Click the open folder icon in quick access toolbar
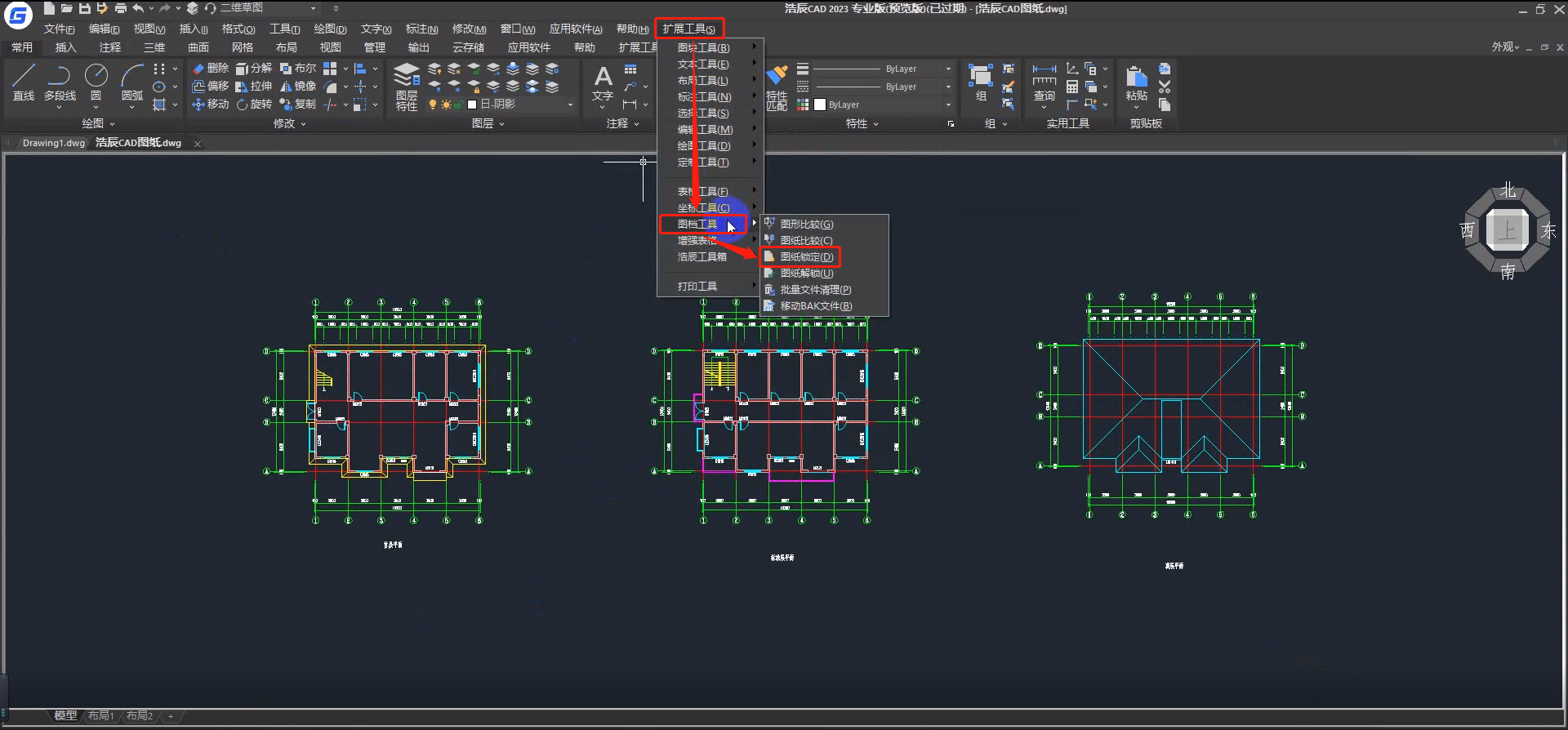This screenshot has height=730, width=1568. click(x=67, y=8)
